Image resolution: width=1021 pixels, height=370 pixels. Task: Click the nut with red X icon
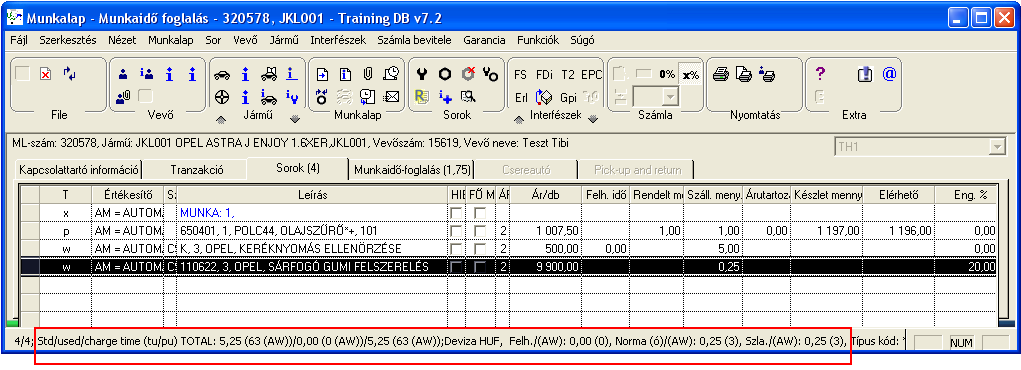[468, 75]
